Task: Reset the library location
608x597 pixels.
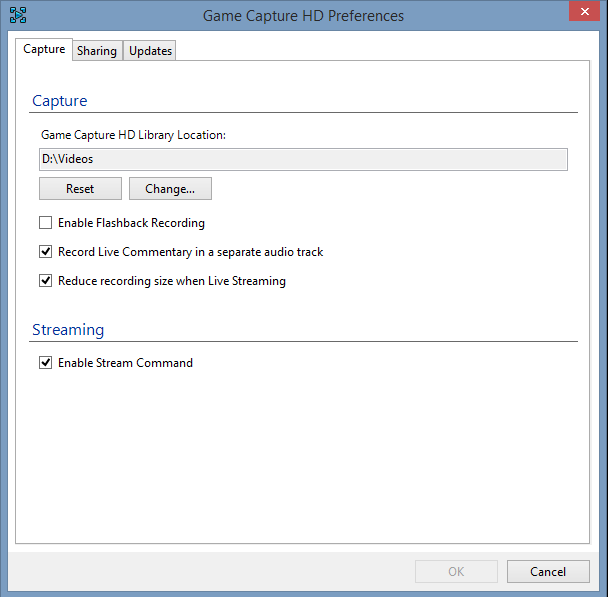Action: coord(80,189)
